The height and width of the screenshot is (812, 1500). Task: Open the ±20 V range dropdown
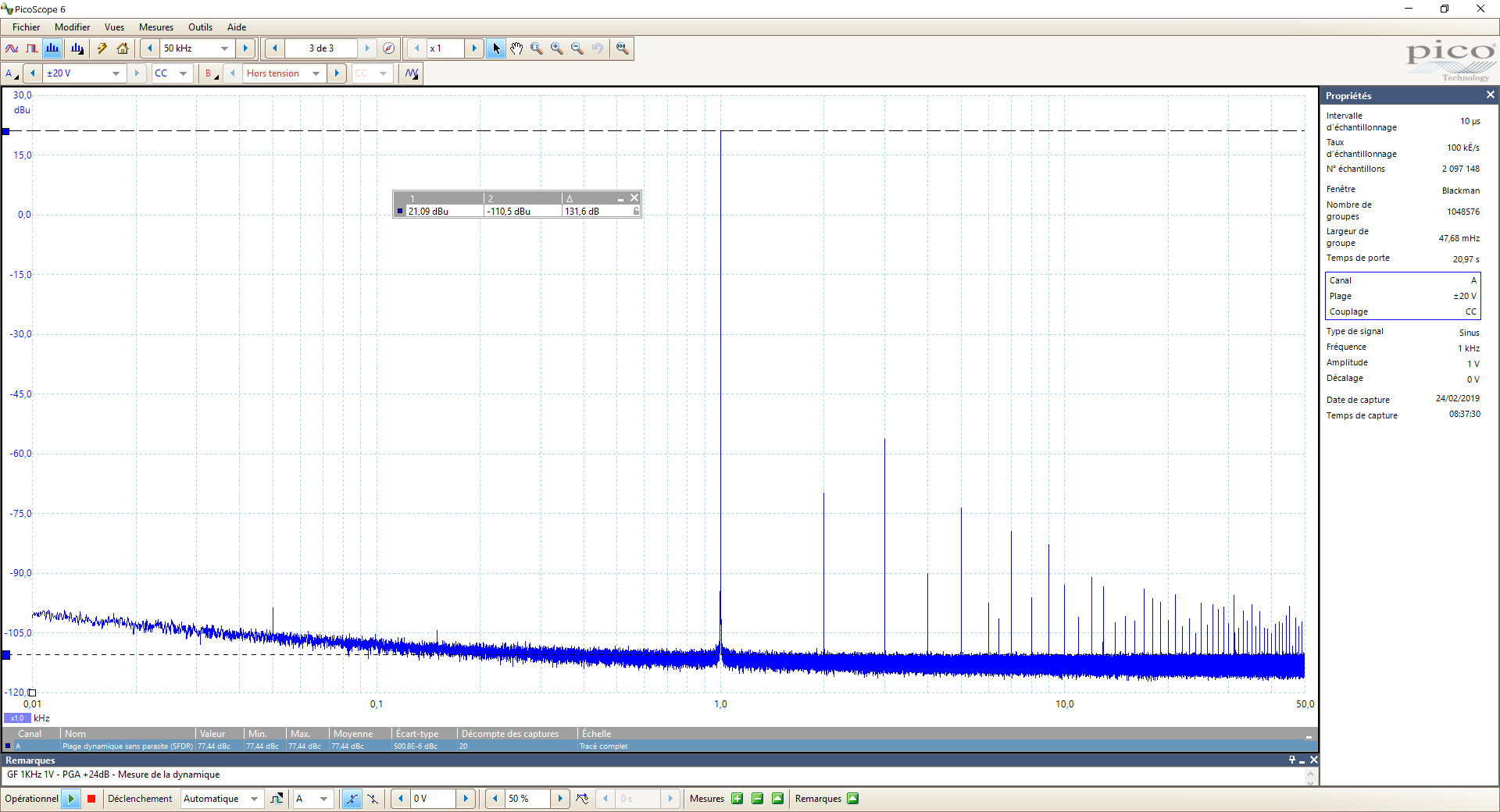116,73
